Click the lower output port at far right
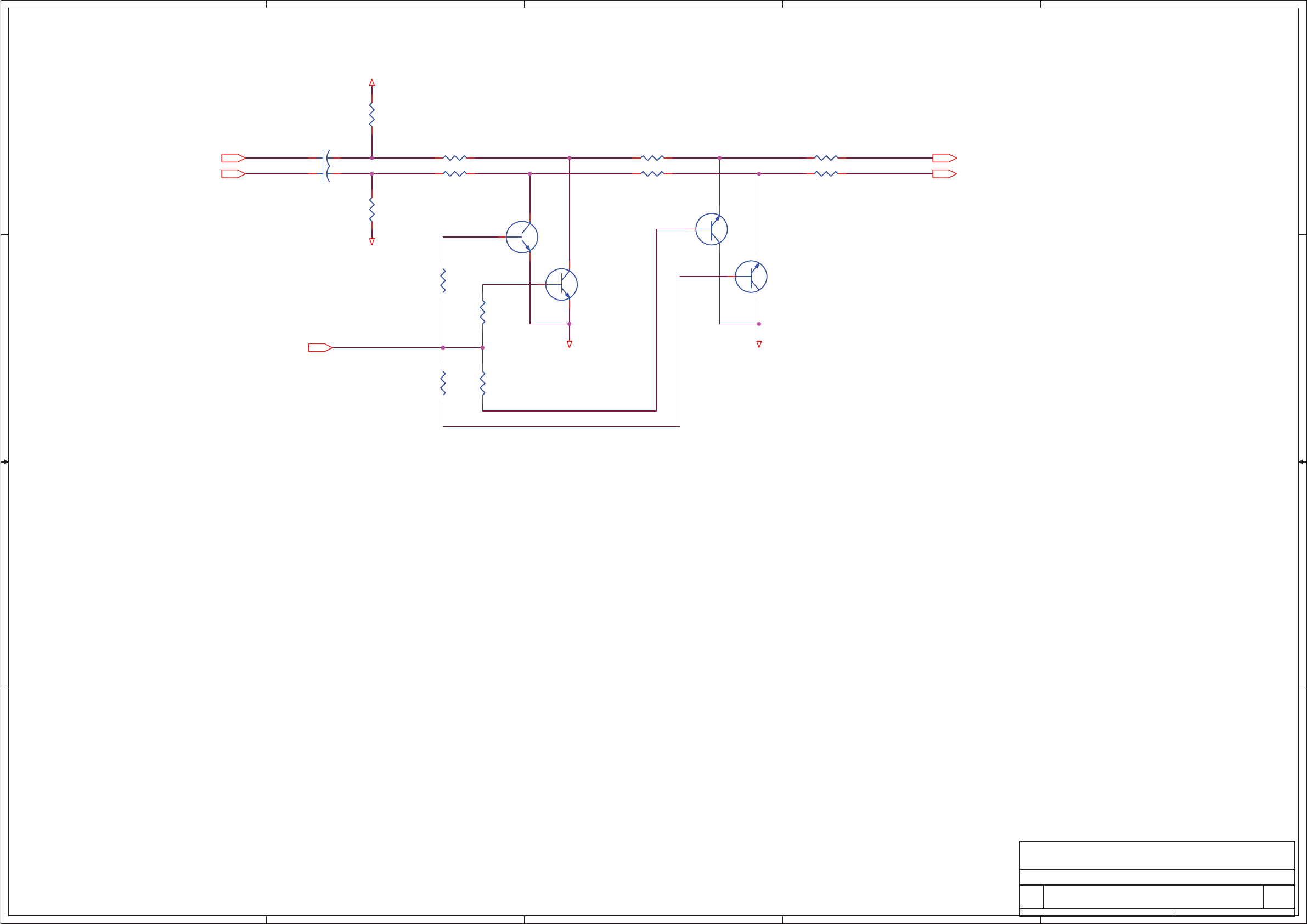1307x924 pixels. [944, 173]
